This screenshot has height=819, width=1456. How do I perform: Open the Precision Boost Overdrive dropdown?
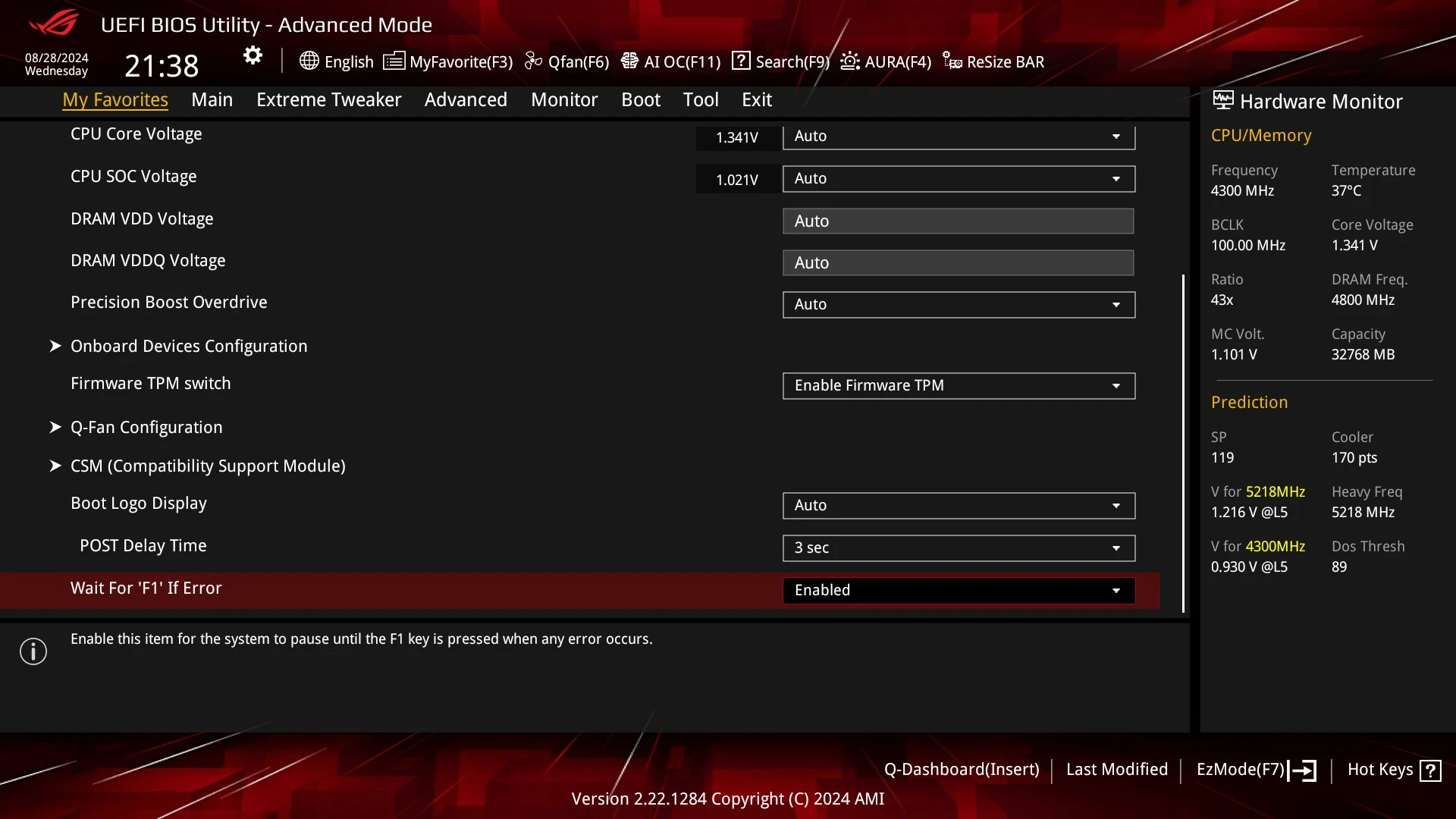[x=959, y=304]
